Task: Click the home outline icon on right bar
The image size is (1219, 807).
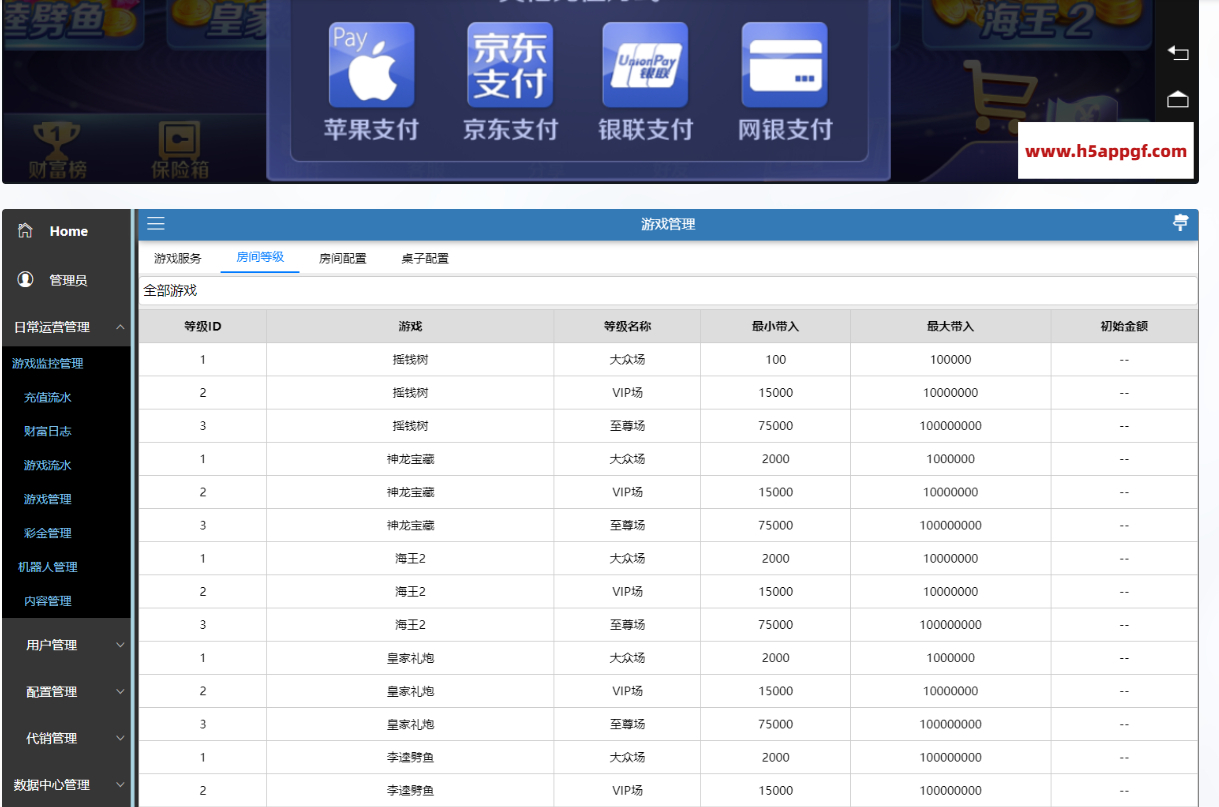Action: pyautogui.click(x=1178, y=99)
